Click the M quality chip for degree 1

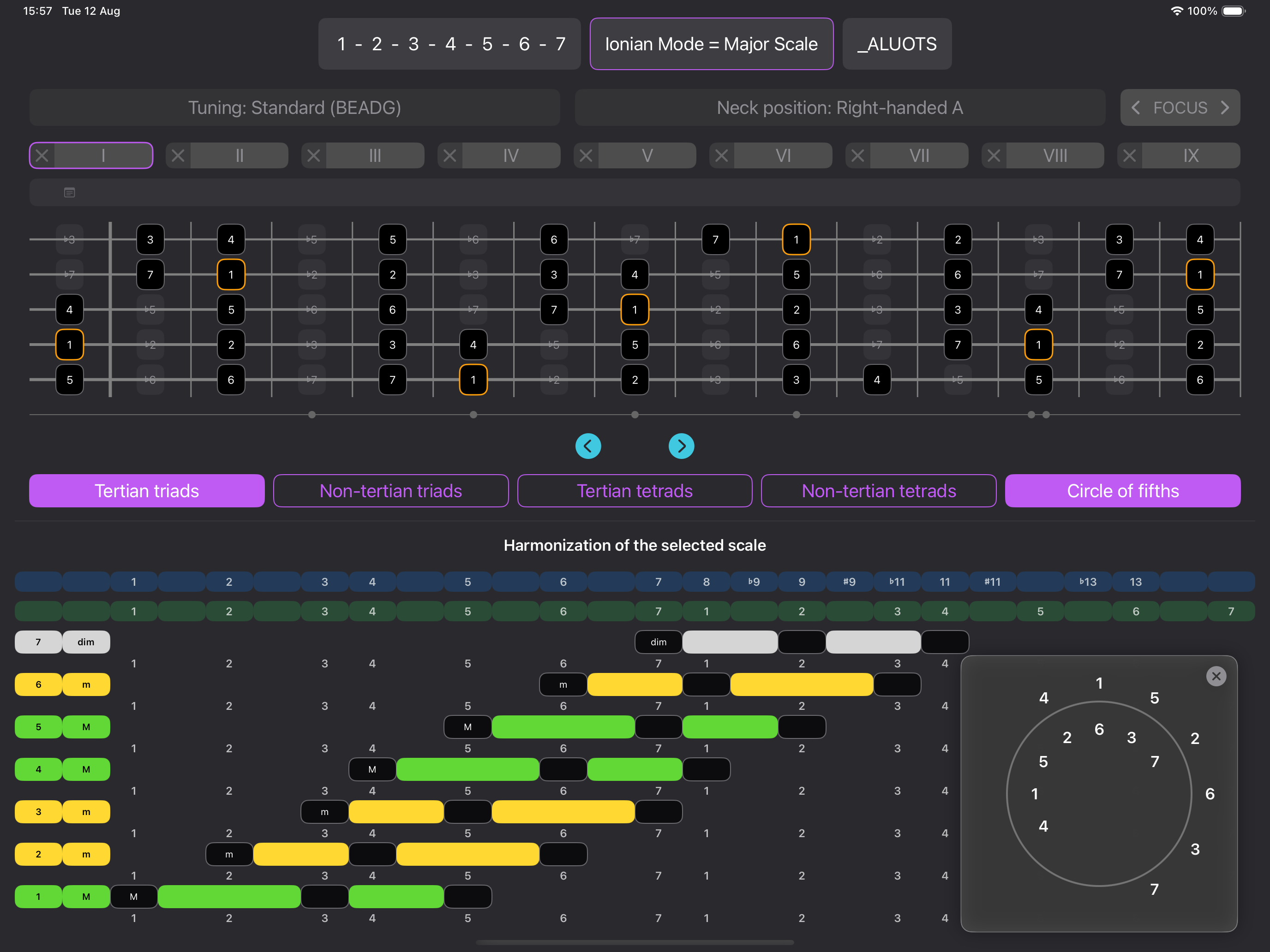(x=86, y=897)
